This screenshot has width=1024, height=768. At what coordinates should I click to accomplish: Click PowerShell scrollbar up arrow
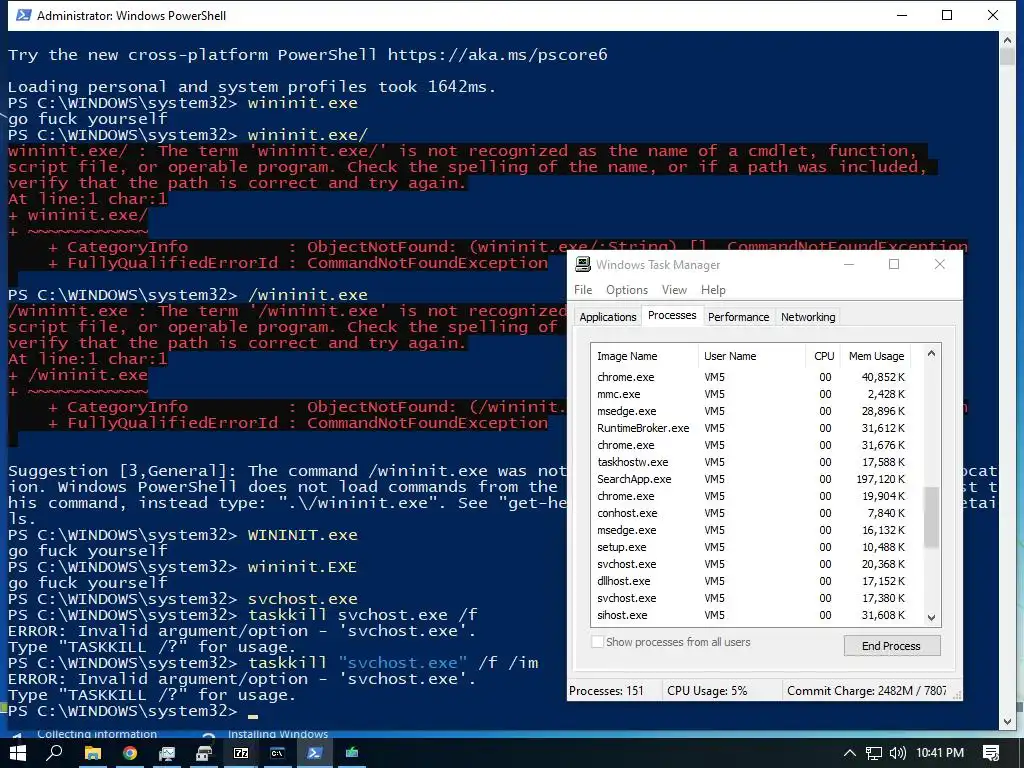coord(1006,40)
